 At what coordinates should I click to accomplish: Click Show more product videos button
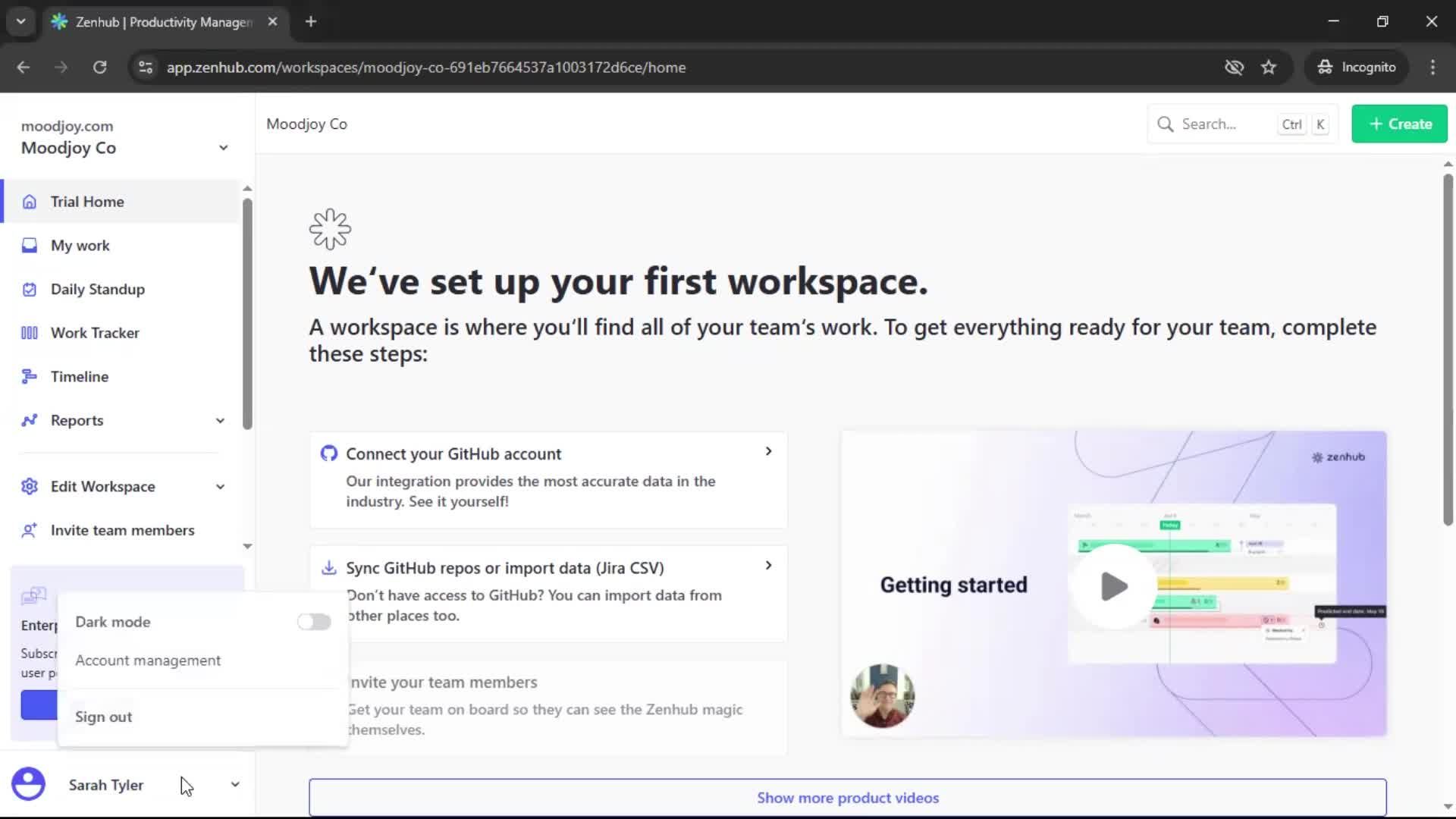click(847, 798)
